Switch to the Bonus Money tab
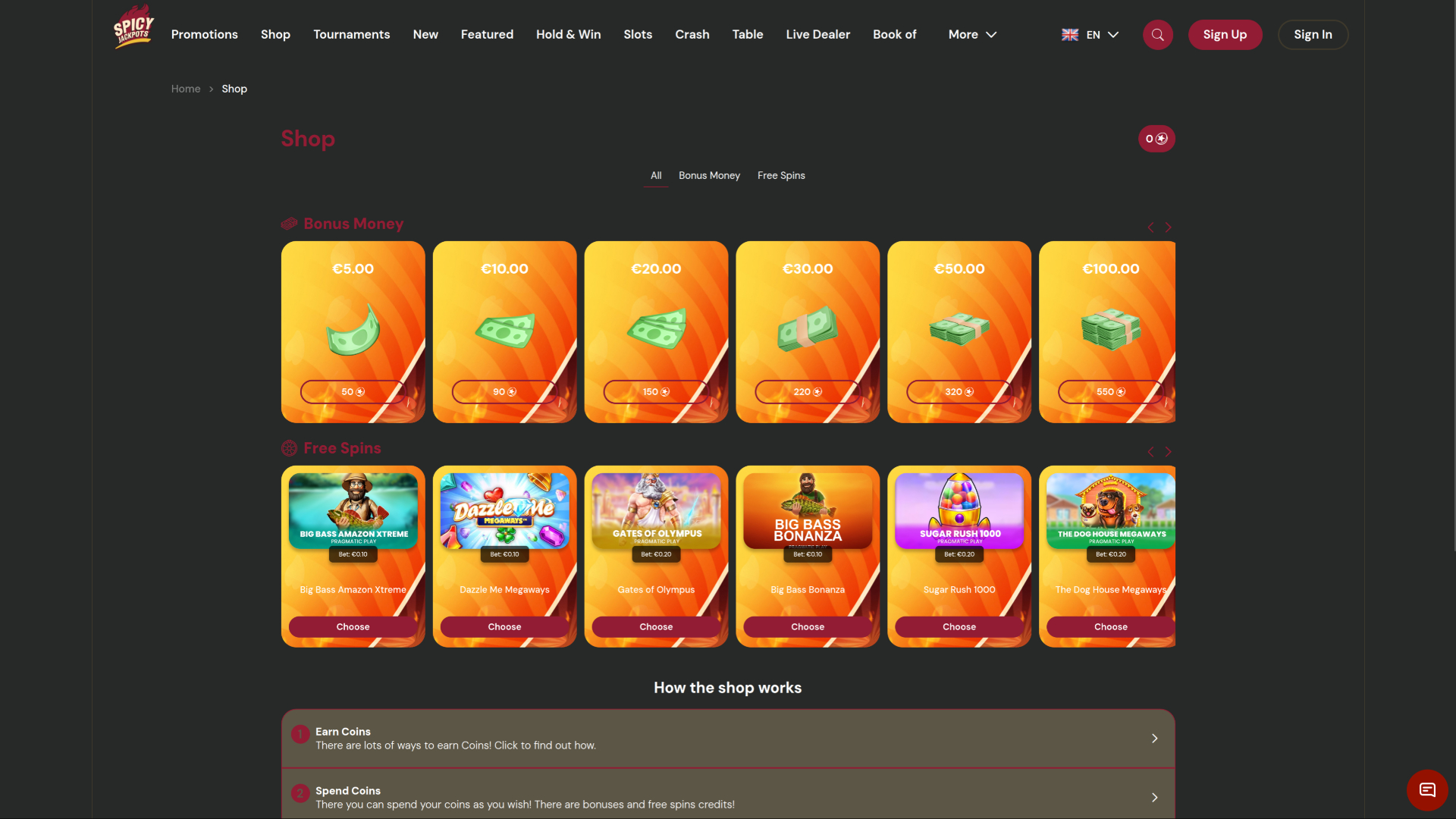 (x=709, y=176)
